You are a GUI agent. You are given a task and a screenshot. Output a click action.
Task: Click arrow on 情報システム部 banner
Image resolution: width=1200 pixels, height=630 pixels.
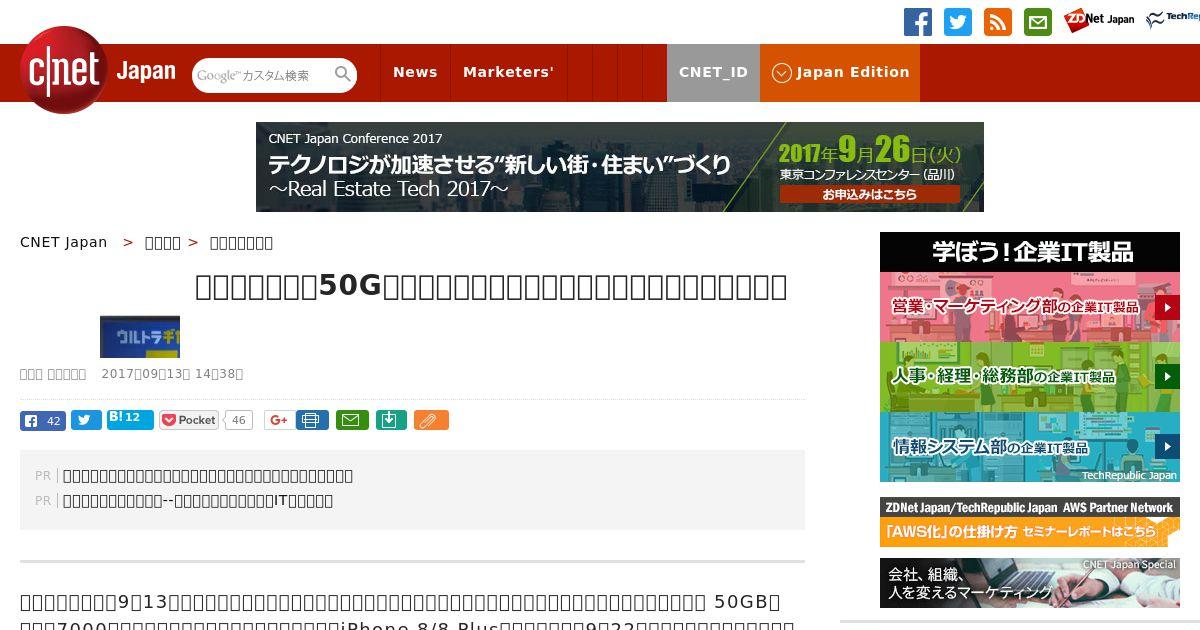(1167, 447)
